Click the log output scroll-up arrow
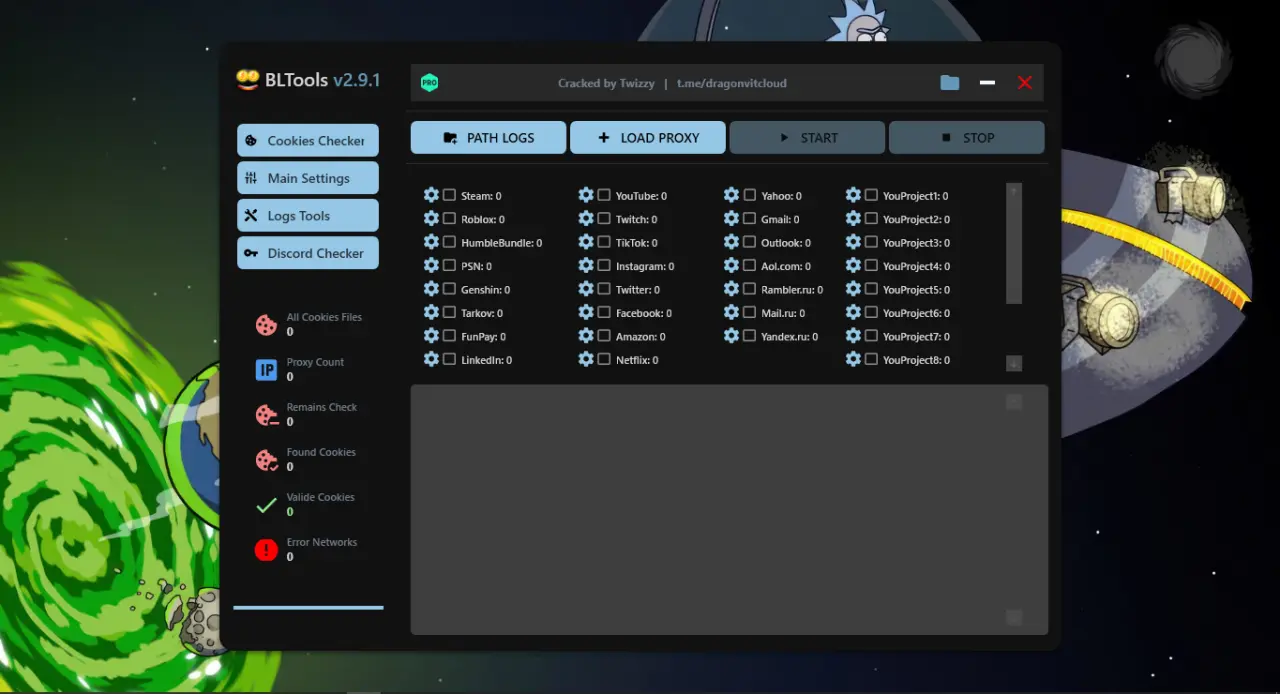 point(1014,402)
